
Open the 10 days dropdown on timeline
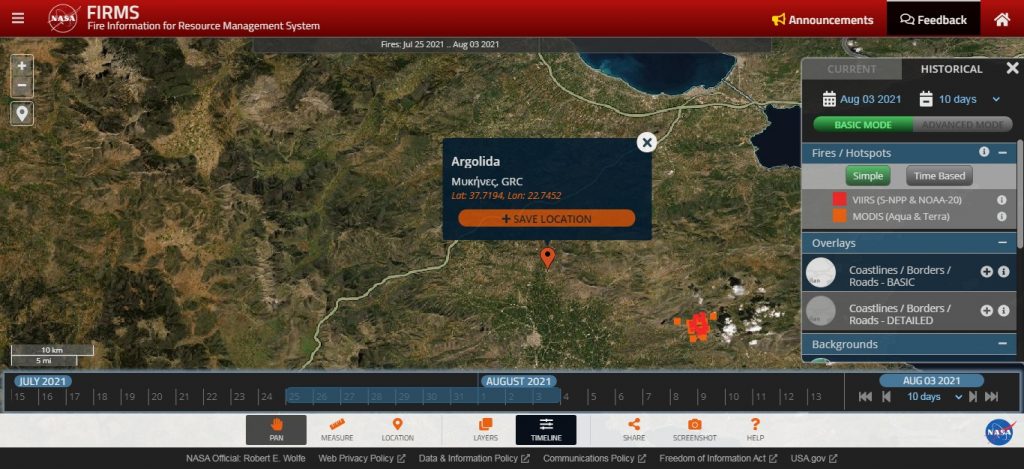[x=935, y=396]
